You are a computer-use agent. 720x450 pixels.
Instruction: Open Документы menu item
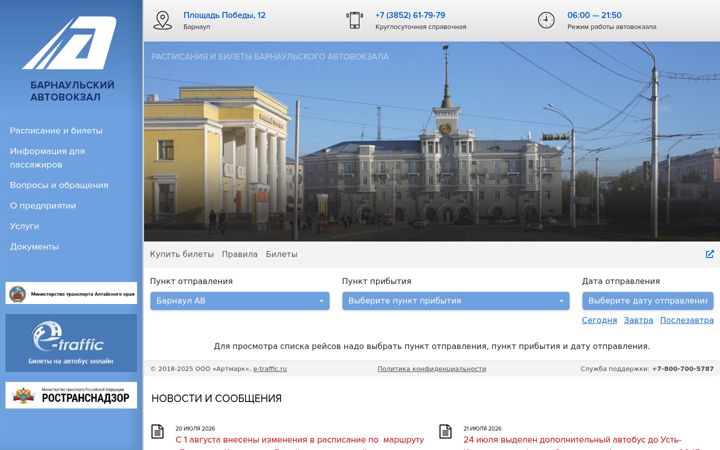click(x=34, y=247)
